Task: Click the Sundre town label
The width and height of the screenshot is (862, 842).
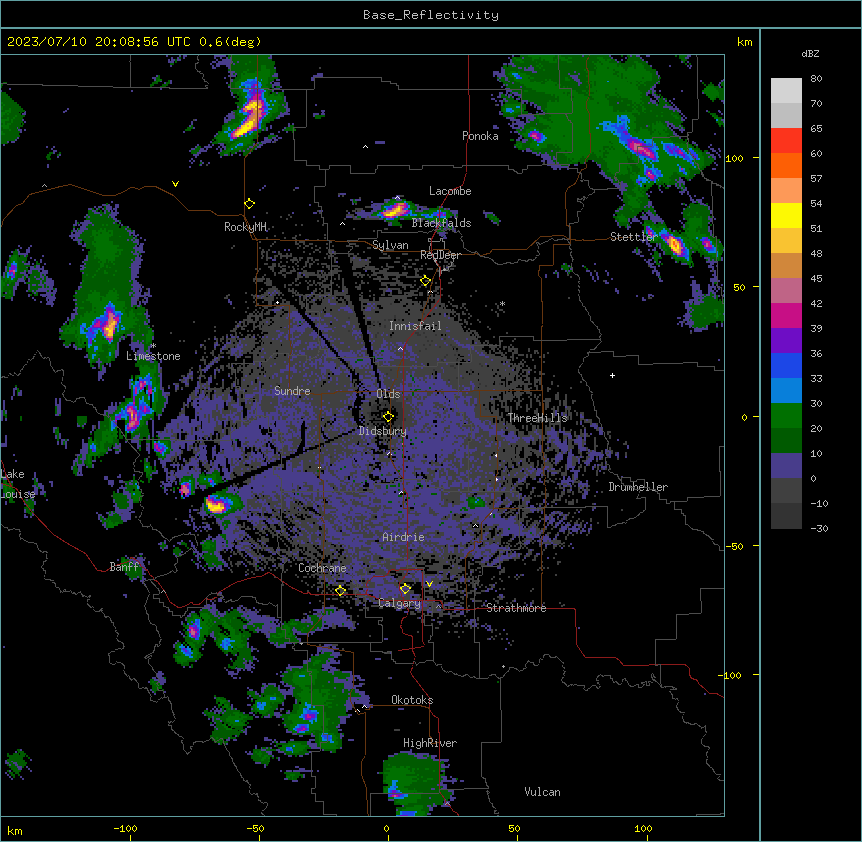Action: 292,391
